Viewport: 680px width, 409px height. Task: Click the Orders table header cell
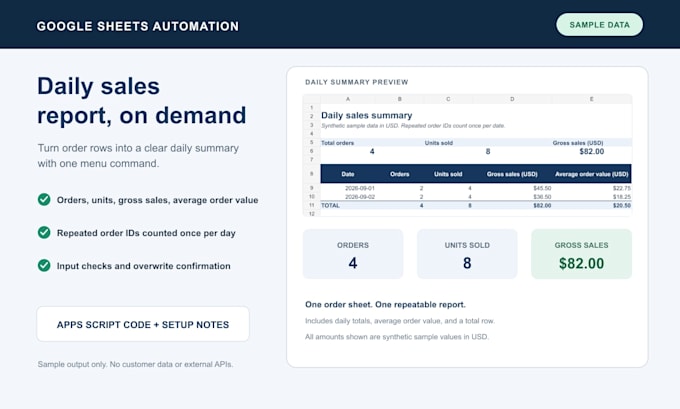[399, 174]
